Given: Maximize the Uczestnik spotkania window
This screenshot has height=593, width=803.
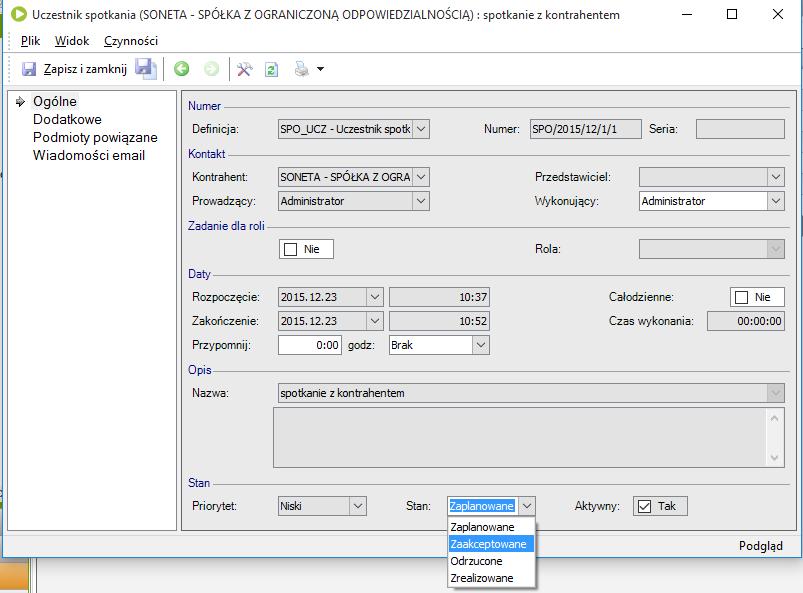Looking at the screenshot, I should 732,14.
